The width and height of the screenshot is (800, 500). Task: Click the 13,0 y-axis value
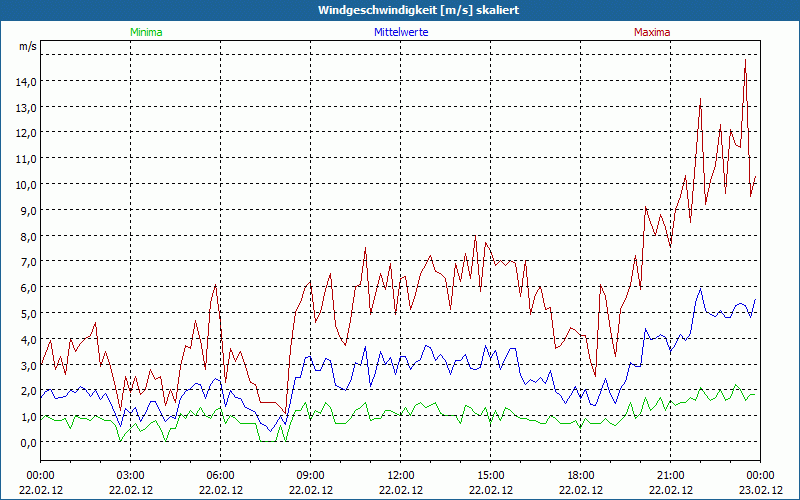pyautogui.click(x=27, y=107)
